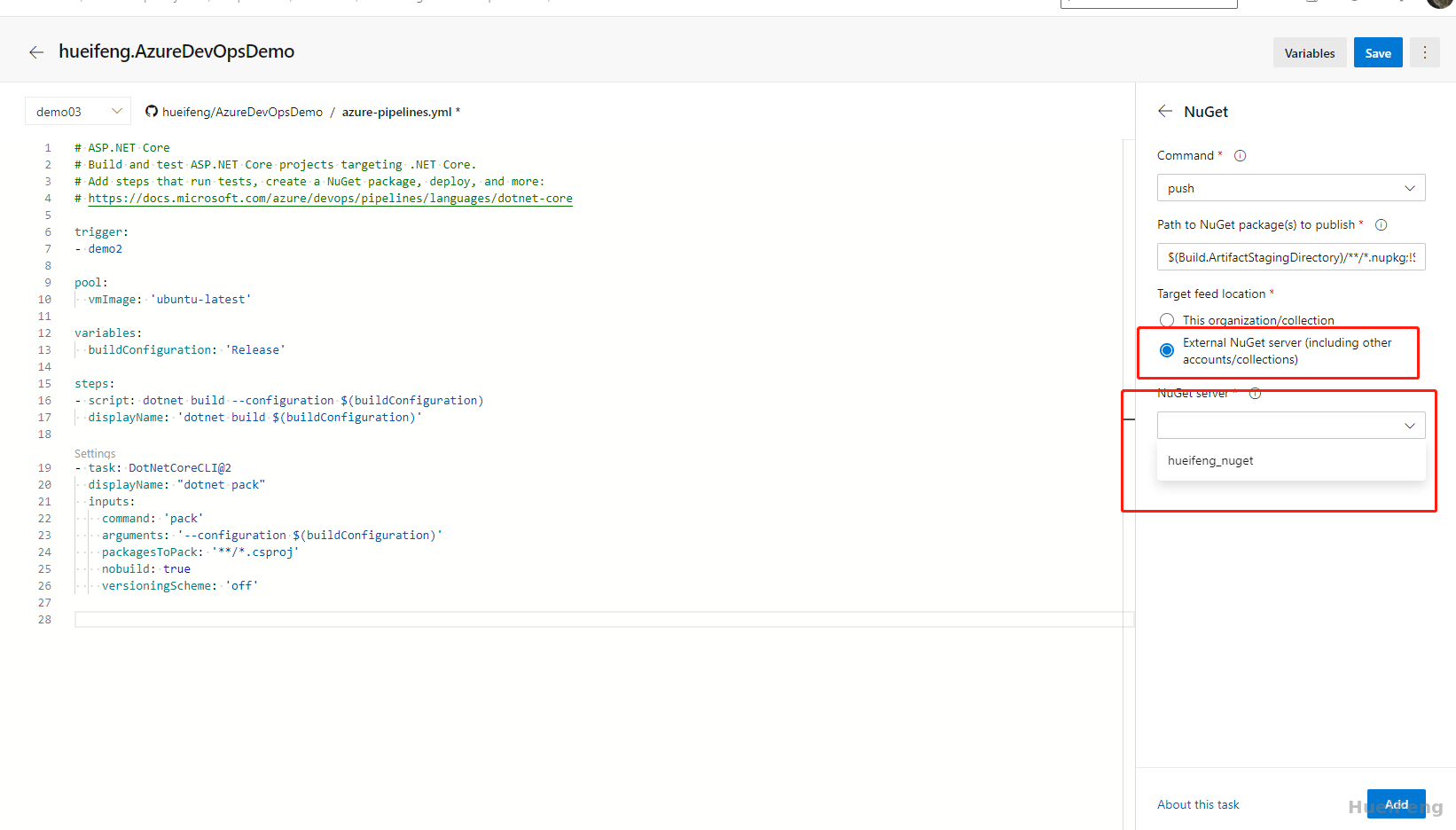Click the displayName: "dotnet pack" line

176,485
